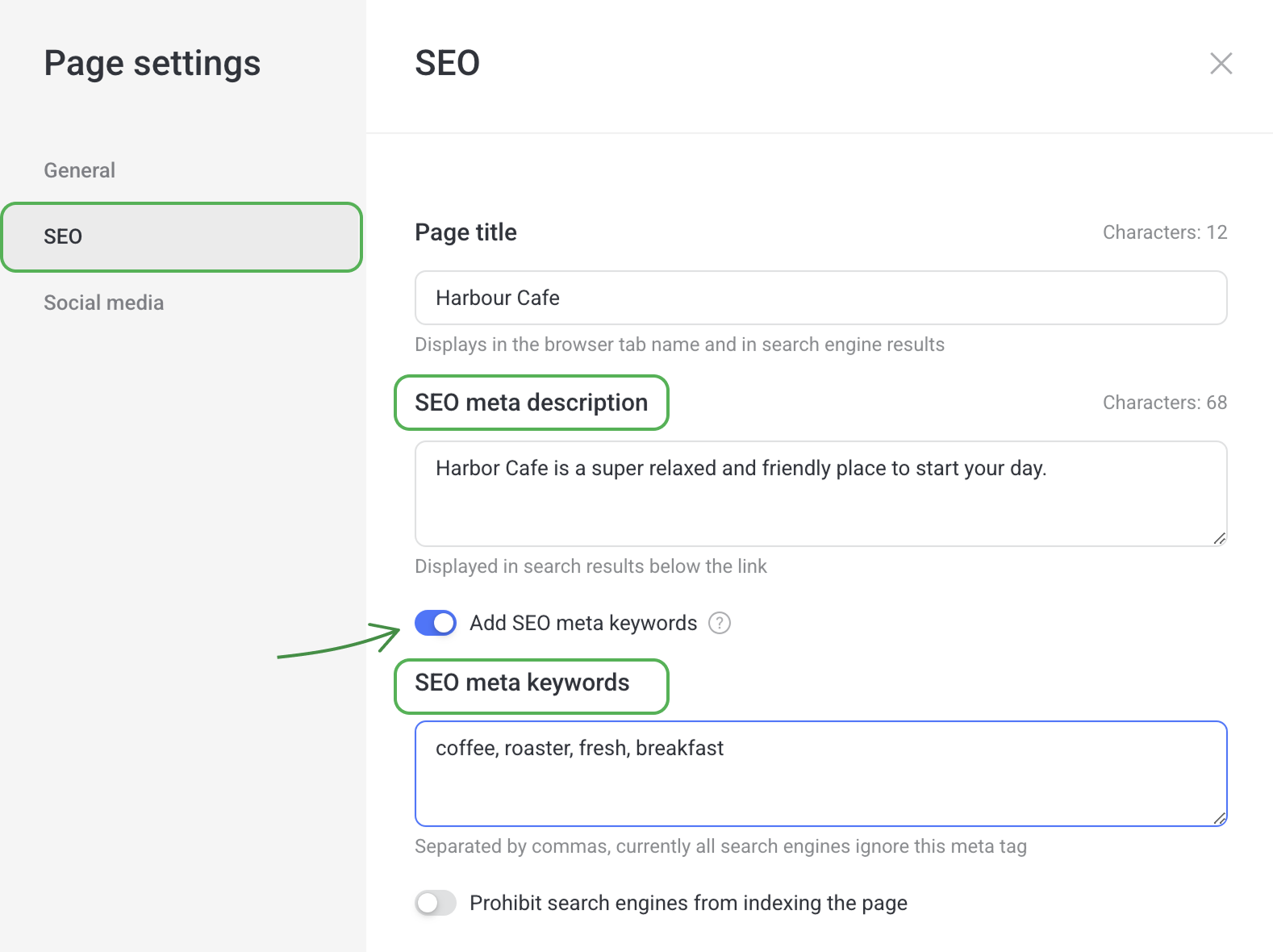Enable the Prohibit search engines indexing switch
This screenshot has height=952, width=1273.
436,903
